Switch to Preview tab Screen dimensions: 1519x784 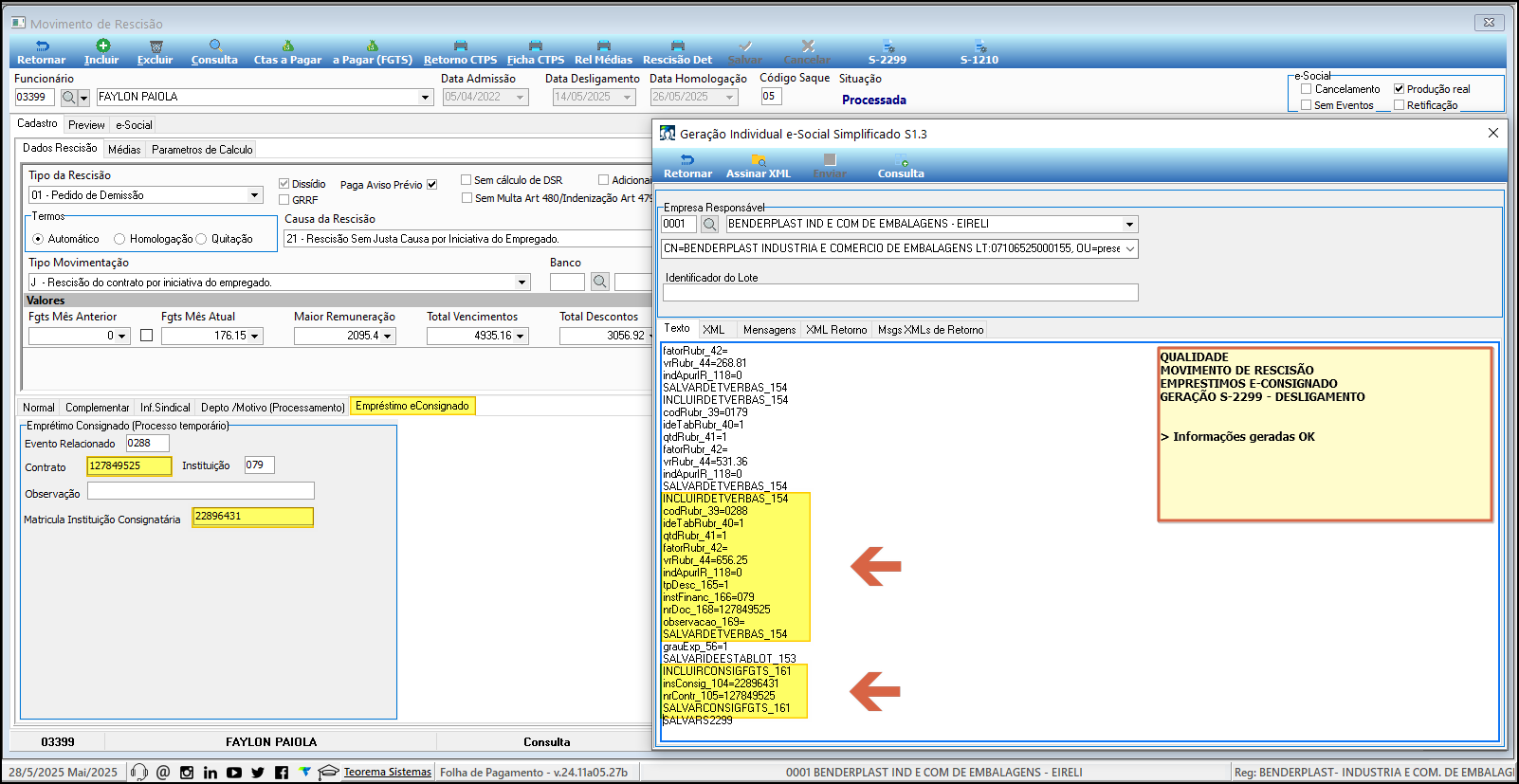86,125
